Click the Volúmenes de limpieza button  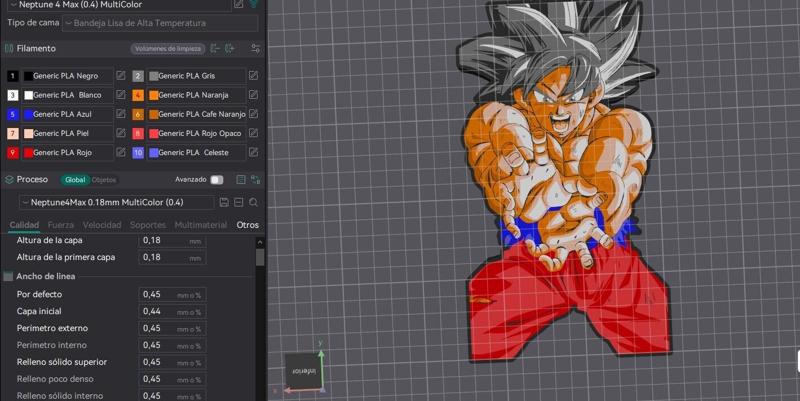coord(167,48)
